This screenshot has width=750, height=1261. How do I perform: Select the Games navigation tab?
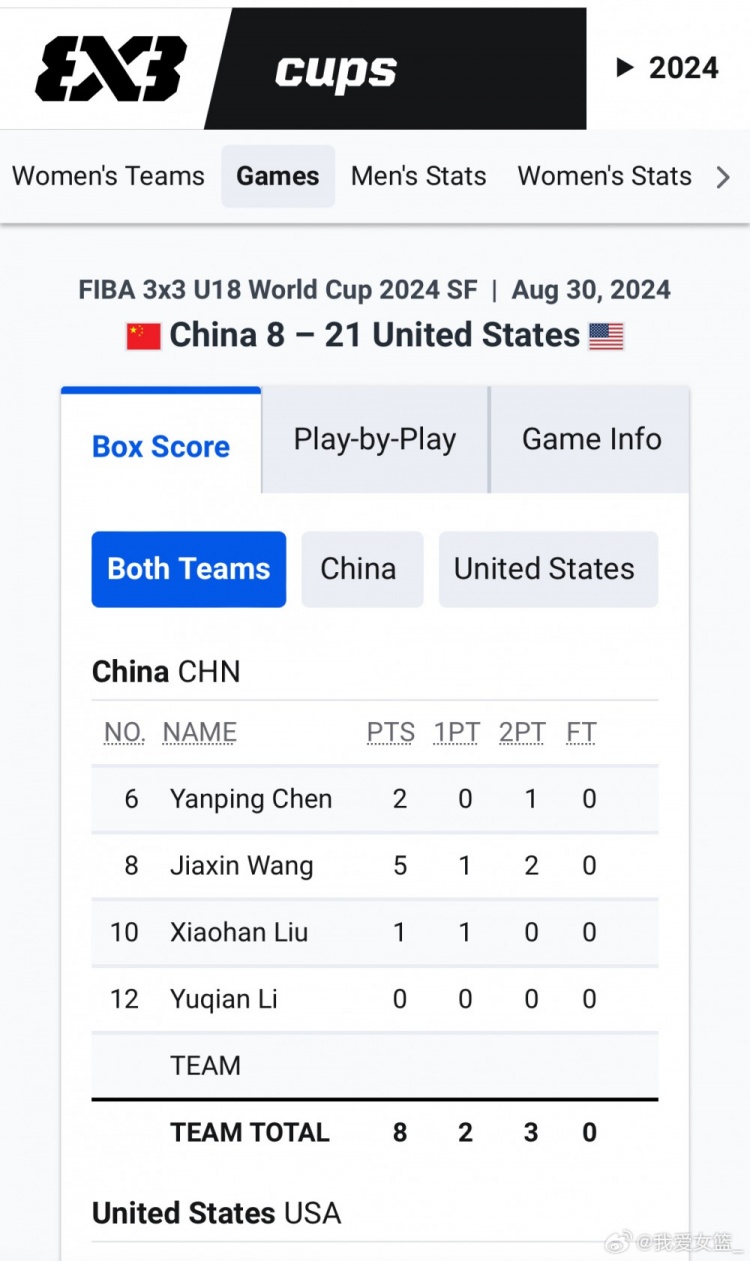[x=278, y=176]
